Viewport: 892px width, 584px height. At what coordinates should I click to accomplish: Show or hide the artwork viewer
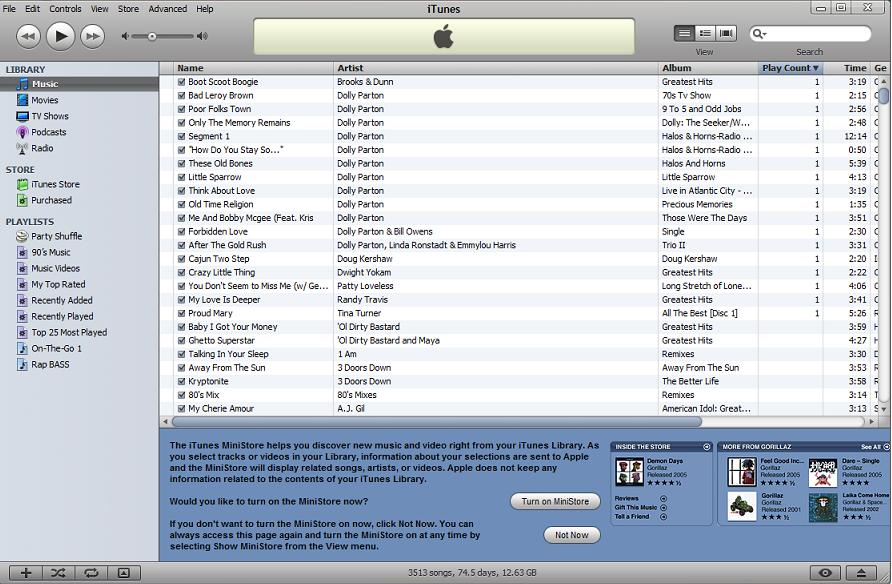coord(124,573)
